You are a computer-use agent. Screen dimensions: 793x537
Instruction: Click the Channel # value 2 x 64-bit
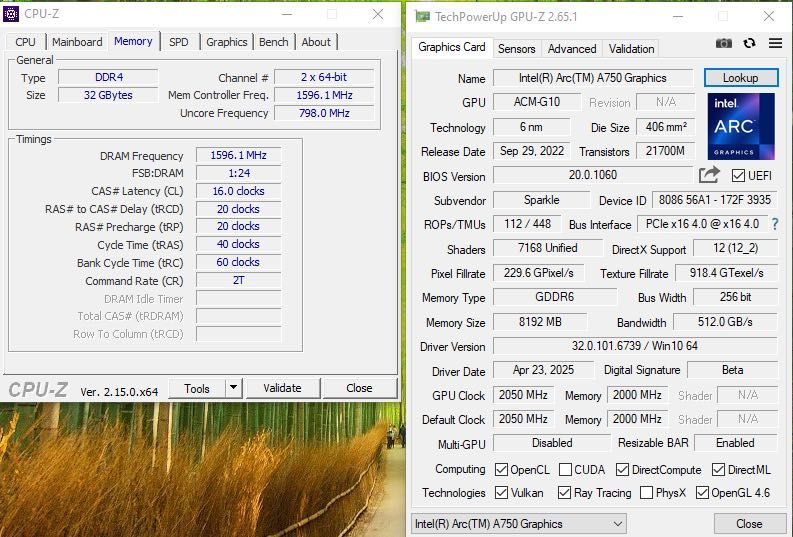(324, 77)
